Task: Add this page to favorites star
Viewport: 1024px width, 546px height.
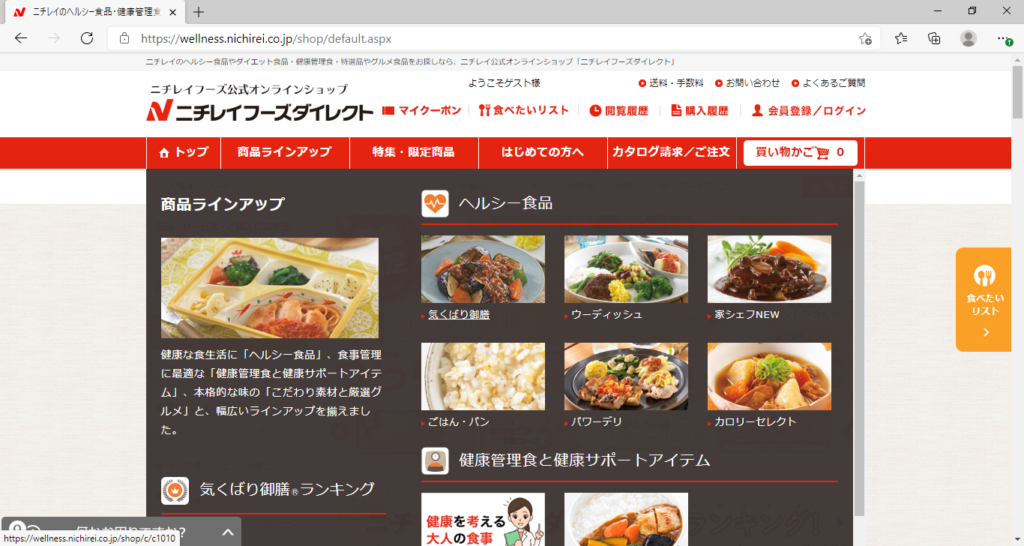Action: [x=865, y=39]
